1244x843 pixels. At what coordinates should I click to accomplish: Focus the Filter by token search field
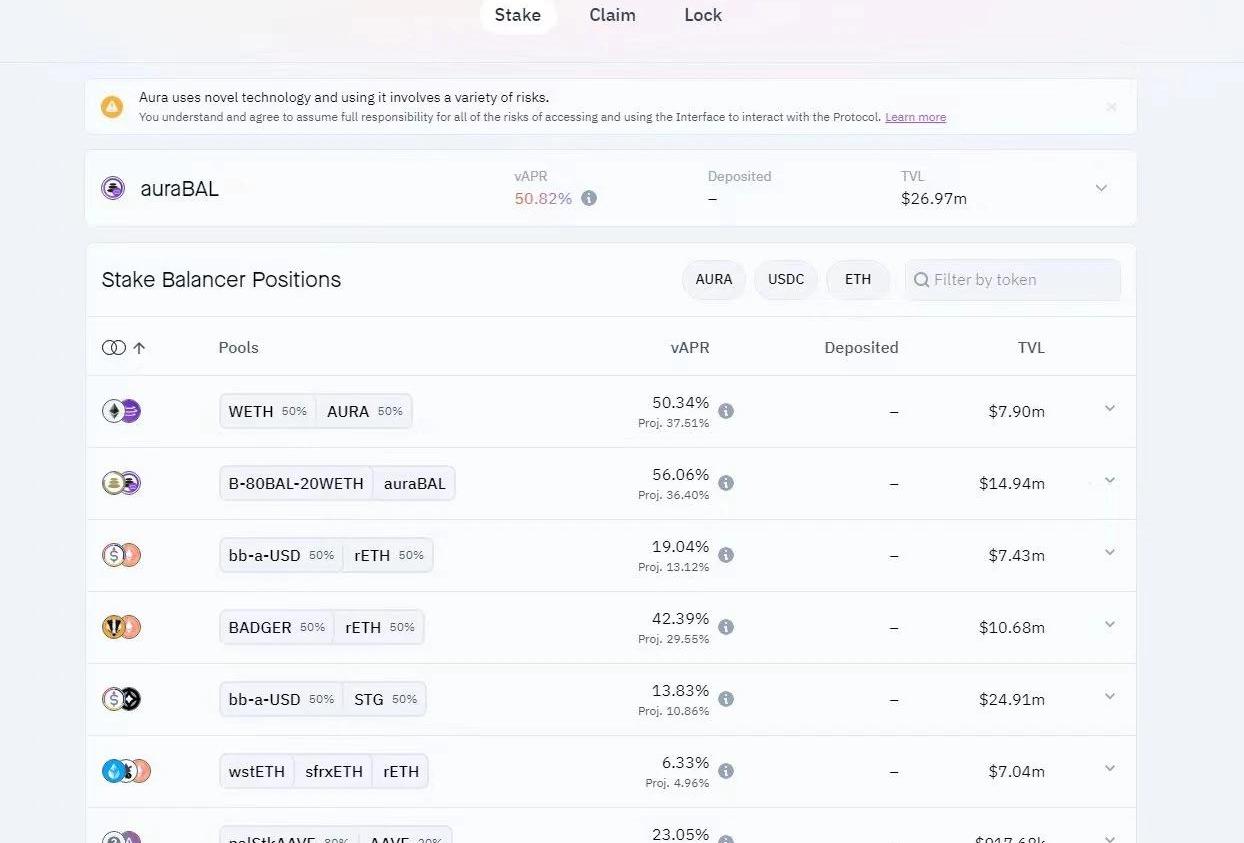tap(1013, 280)
